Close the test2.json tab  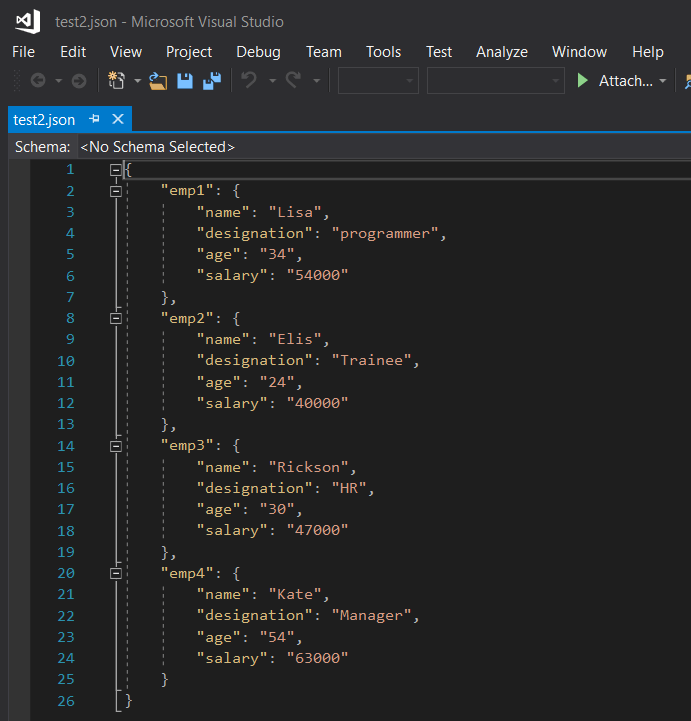point(118,119)
